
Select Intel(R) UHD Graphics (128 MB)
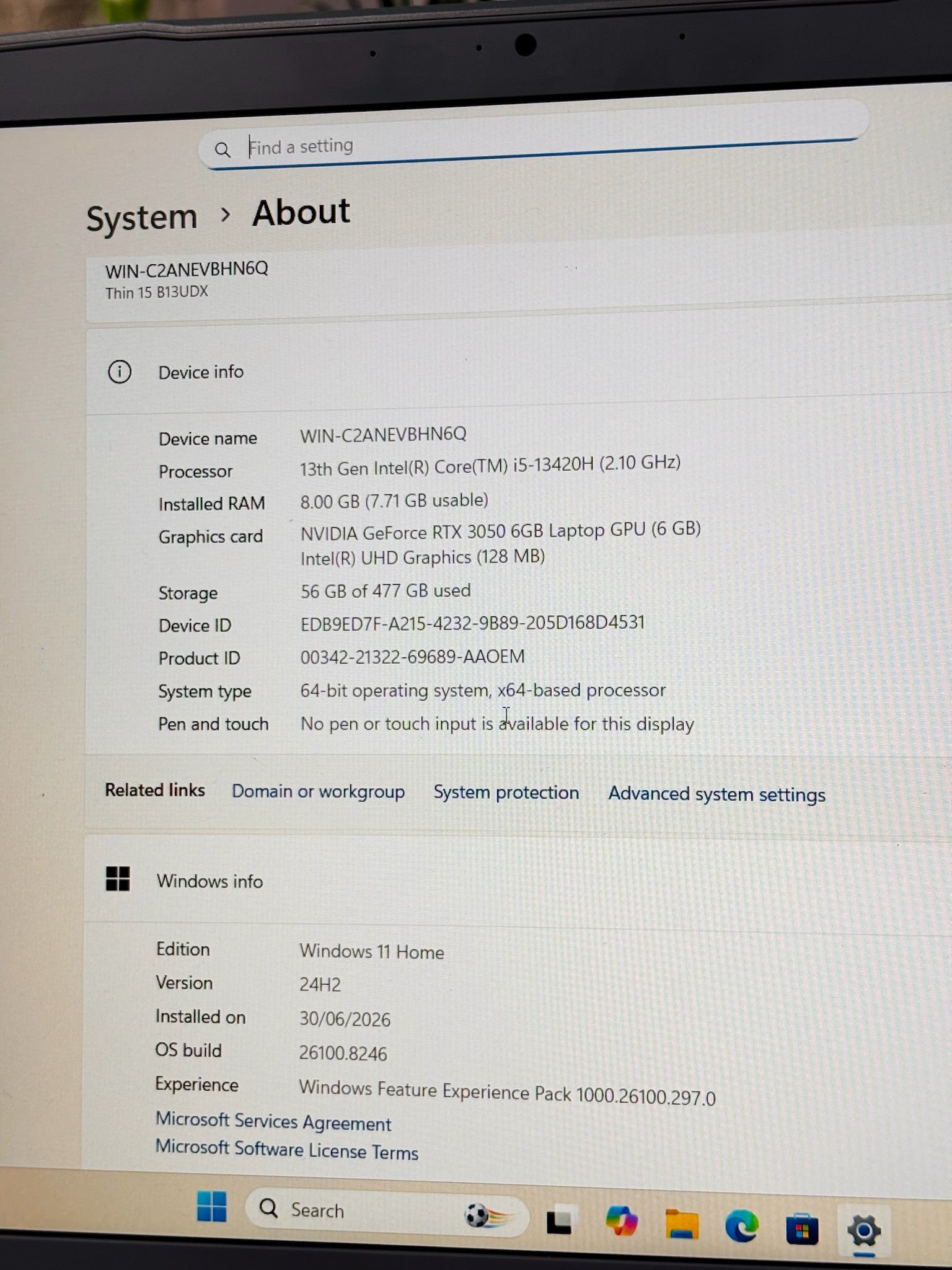point(423,557)
